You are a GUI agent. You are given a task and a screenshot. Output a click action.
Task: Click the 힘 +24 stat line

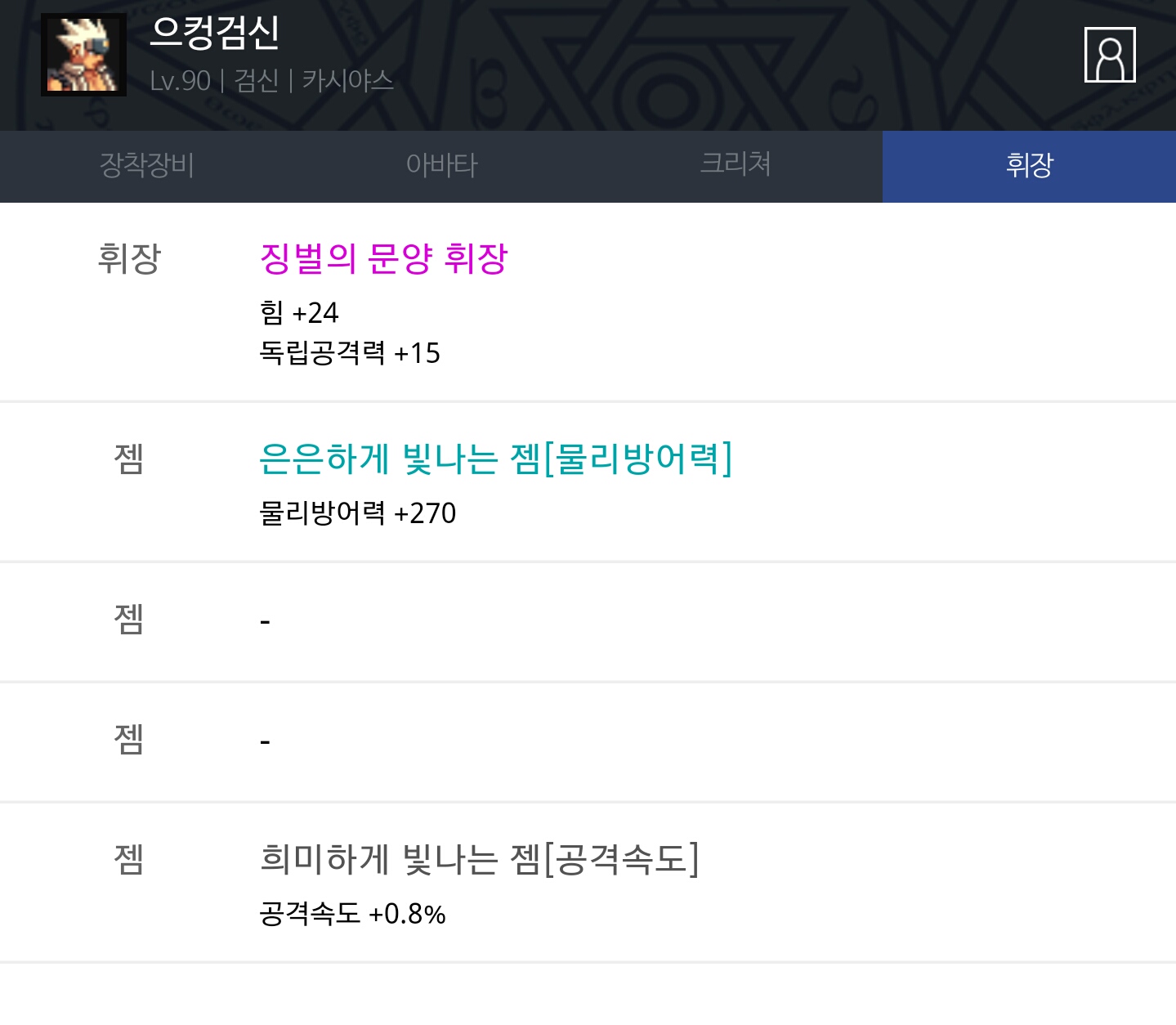[298, 313]
